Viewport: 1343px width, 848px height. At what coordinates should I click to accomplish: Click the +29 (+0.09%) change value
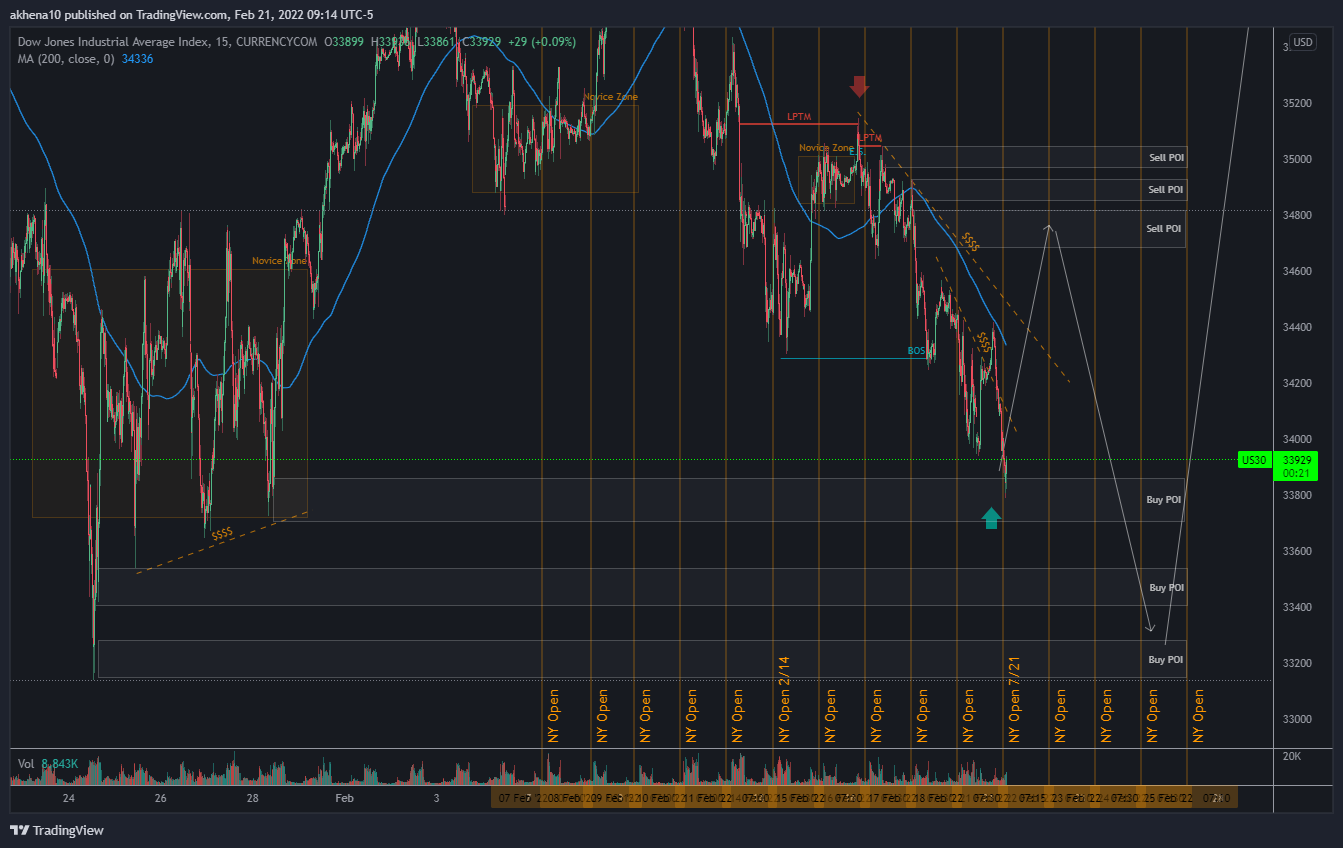pyautogui.click(x=542, y=41)
